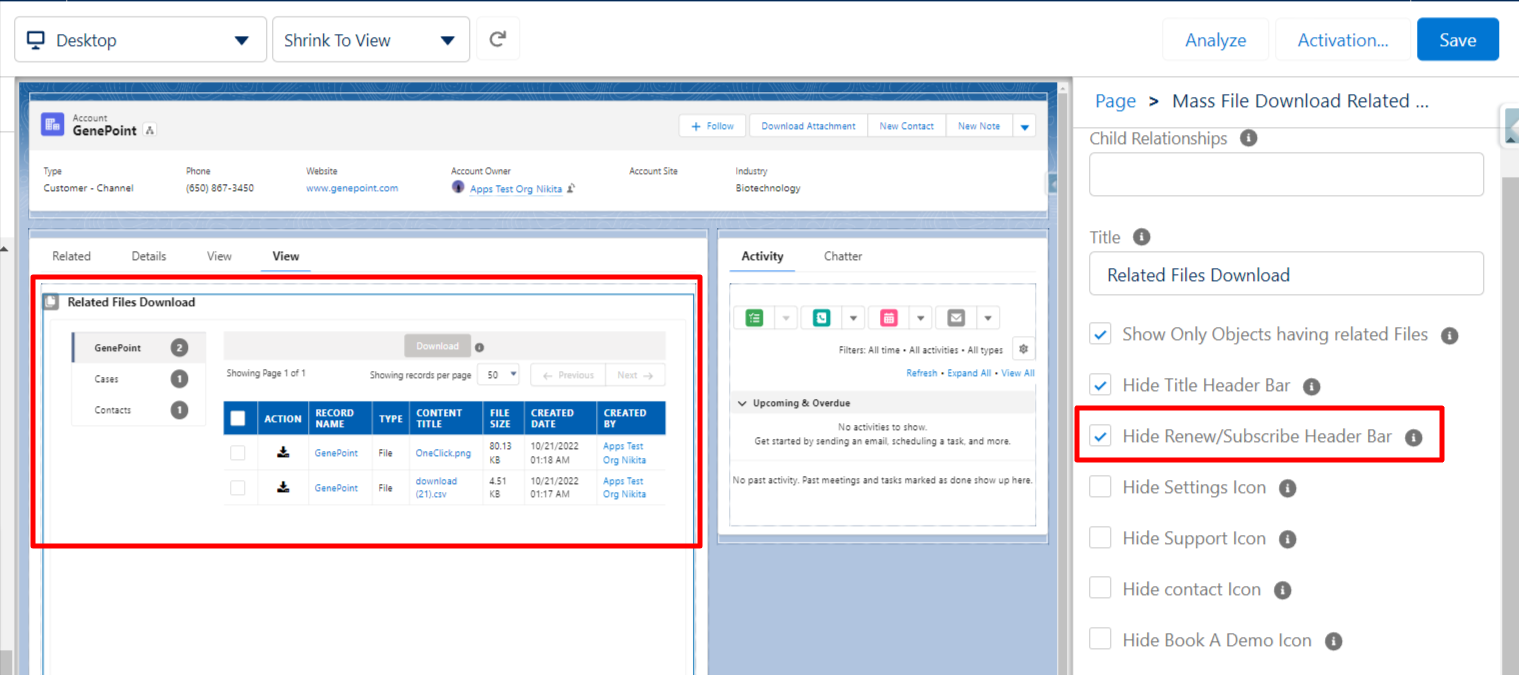
Task: Switch to the Details tab
Action: point(149,256)
